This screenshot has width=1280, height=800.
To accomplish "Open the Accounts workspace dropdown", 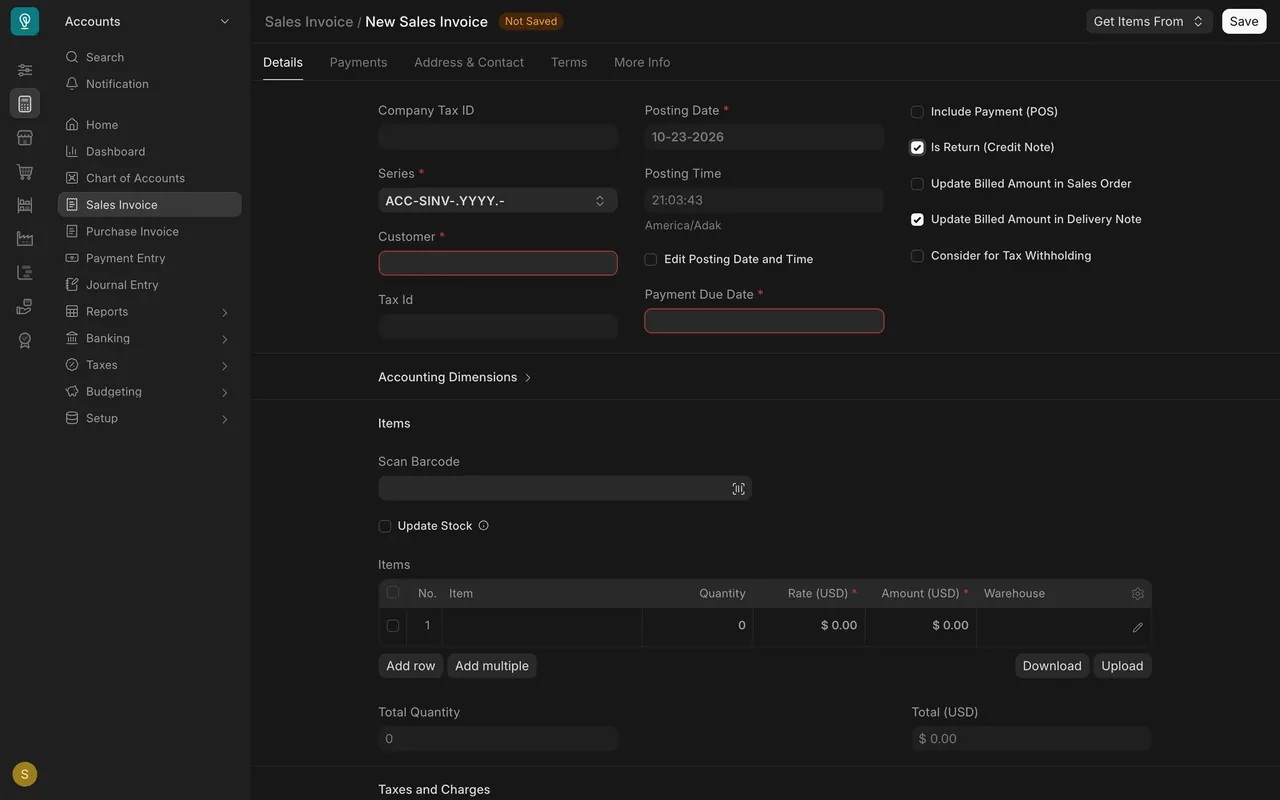I will (148, 21).
